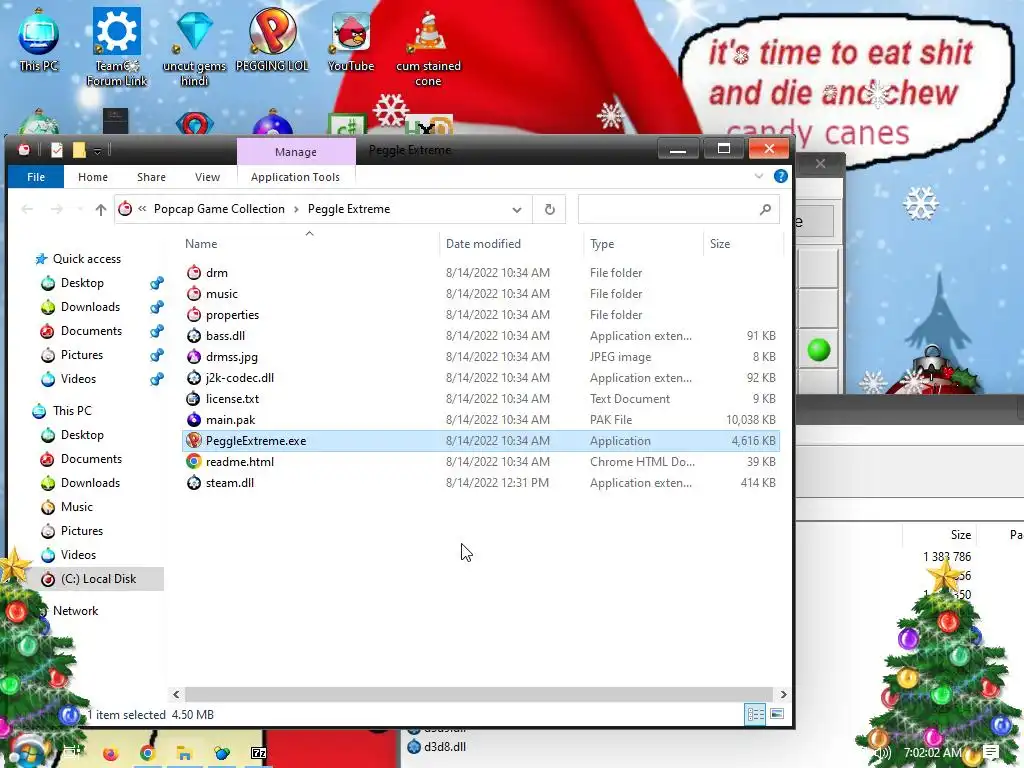Viewport: 1024px width, 768px height.
Task: Switch to Large icons view layout icon
Action: [776, 714]
